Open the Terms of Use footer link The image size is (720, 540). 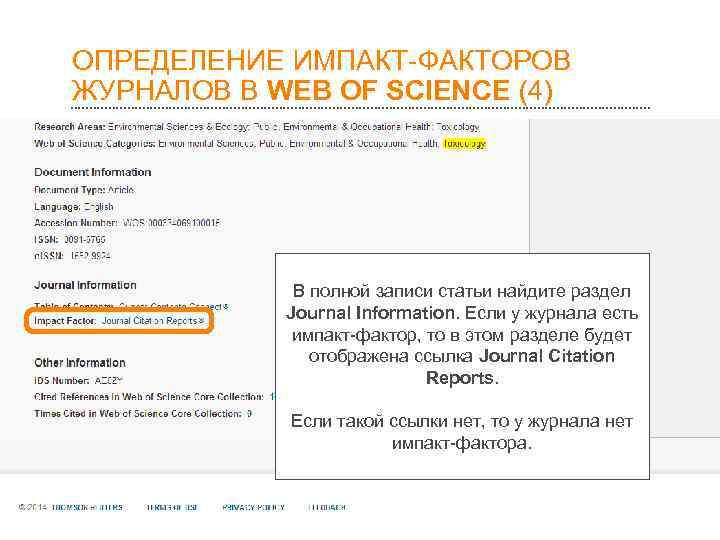(x=172, y=507)
